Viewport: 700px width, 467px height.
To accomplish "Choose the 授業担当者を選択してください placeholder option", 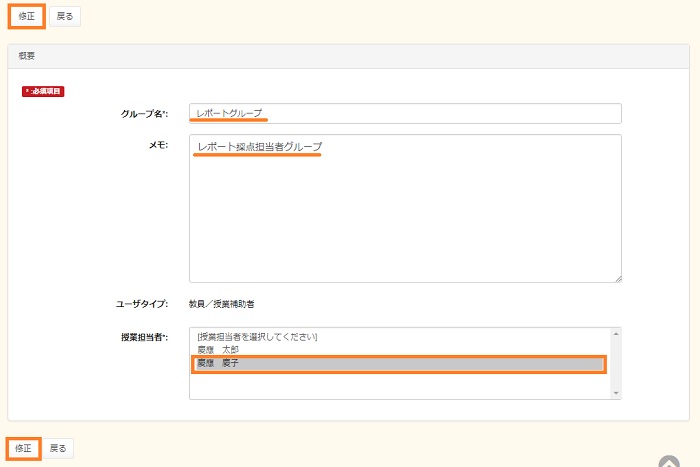I will [258, 337].
